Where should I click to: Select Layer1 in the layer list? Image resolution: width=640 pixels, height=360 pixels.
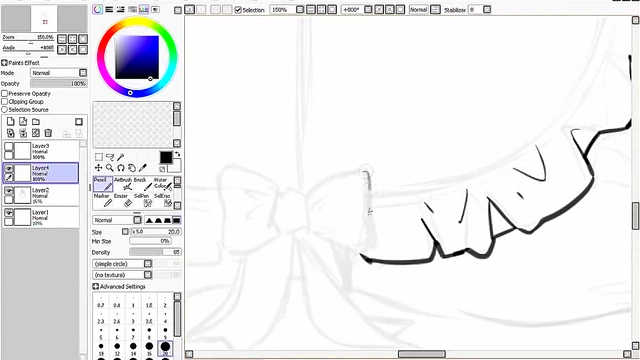coord(41,217)
